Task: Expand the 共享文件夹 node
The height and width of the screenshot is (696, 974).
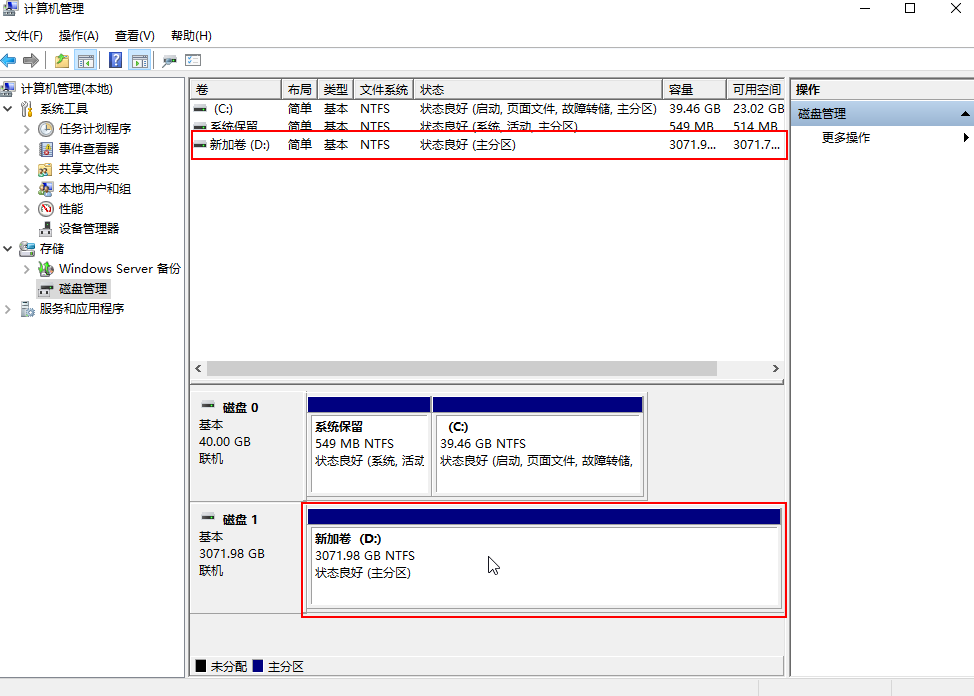Action: coord(26,169)
